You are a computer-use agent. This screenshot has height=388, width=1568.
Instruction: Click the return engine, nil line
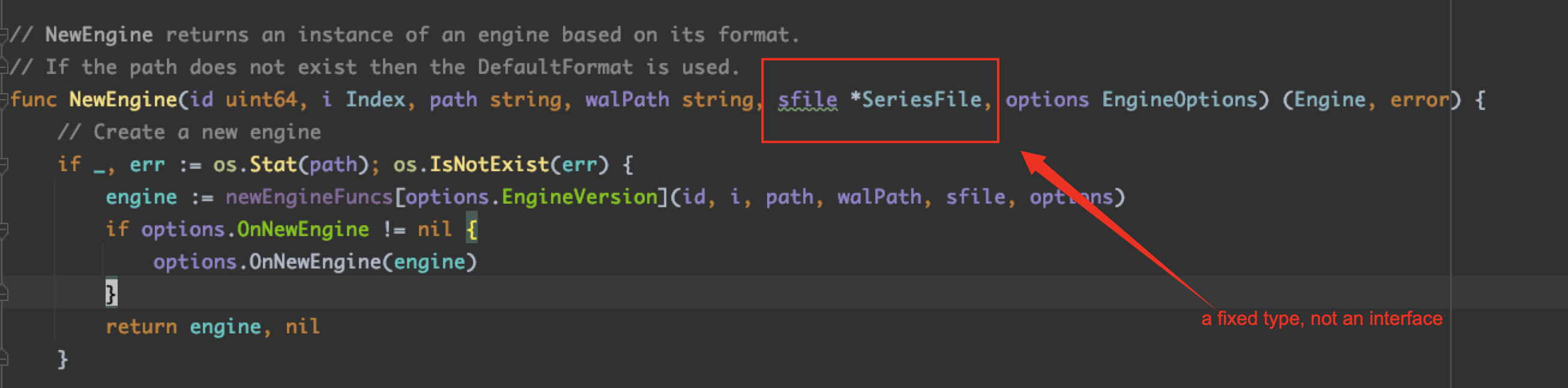[x=213, y=327]
